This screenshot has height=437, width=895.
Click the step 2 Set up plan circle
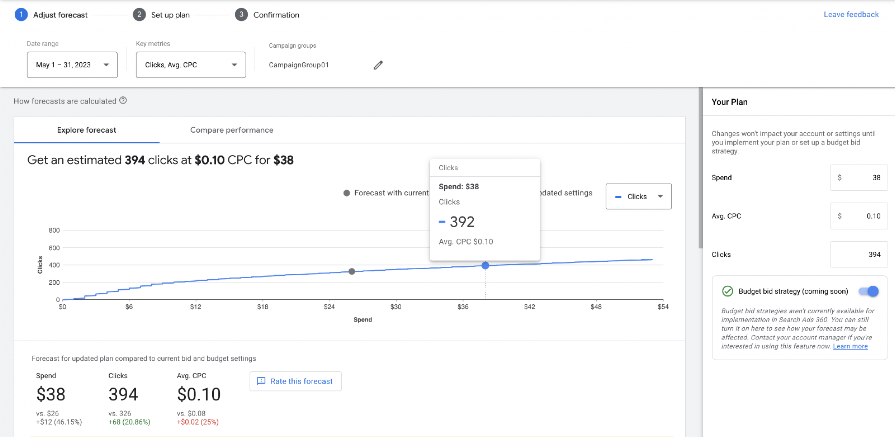click(x=139, y=15)
